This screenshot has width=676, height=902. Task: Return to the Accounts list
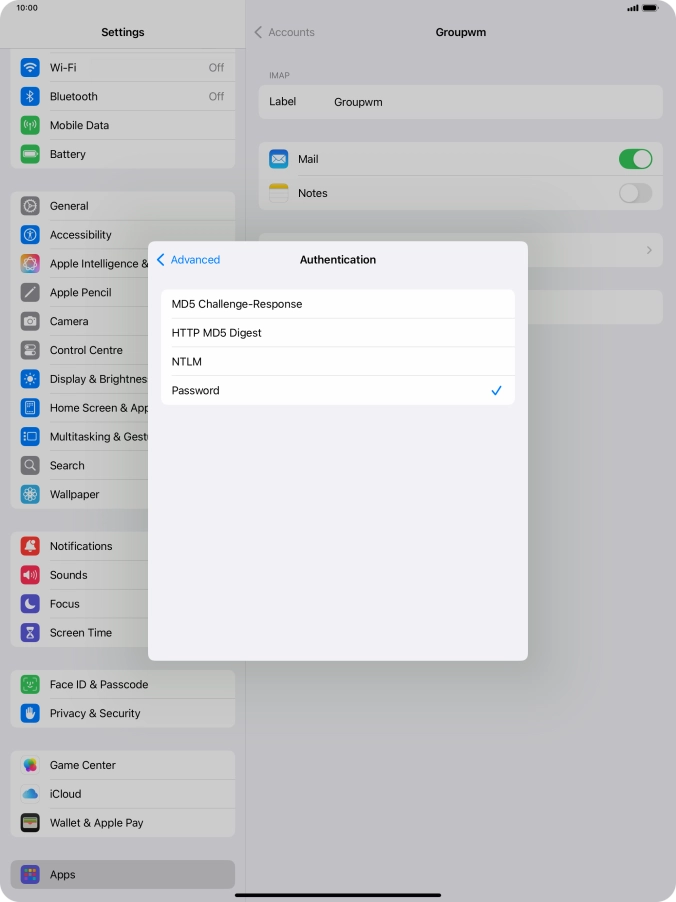tap(285, 33)
